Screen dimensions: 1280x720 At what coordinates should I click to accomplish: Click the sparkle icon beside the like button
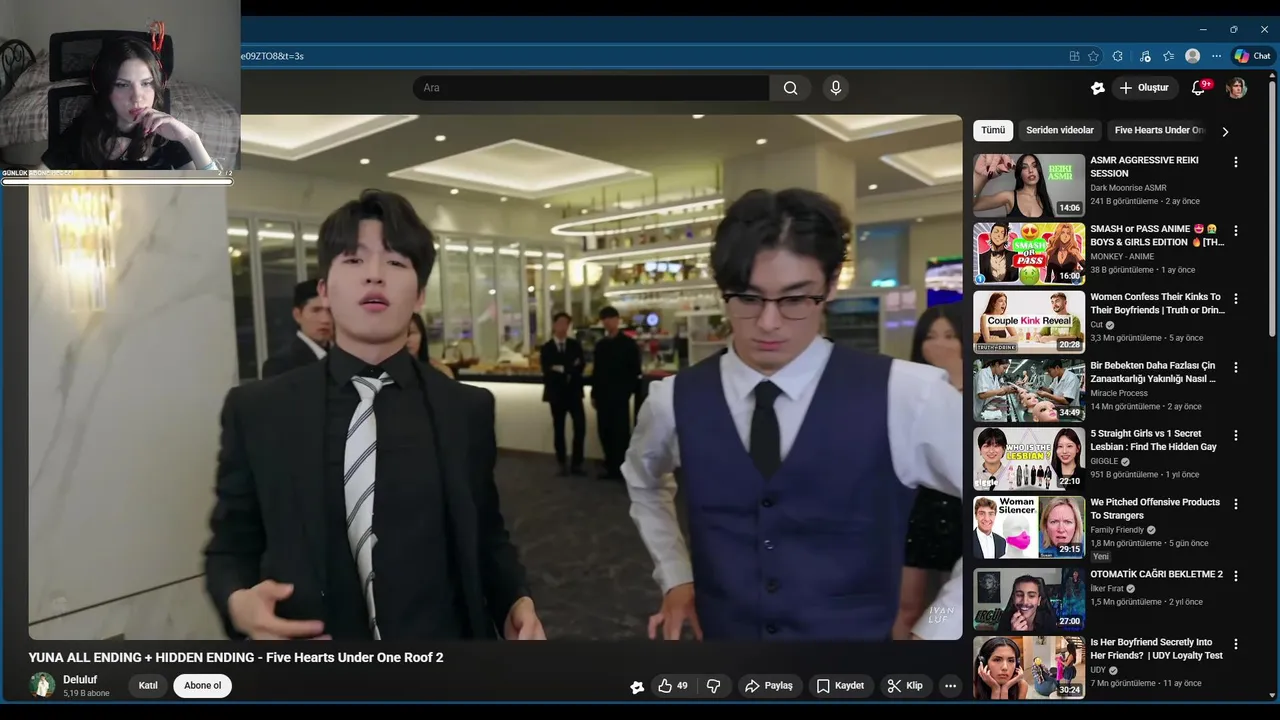tap(637, 686)
